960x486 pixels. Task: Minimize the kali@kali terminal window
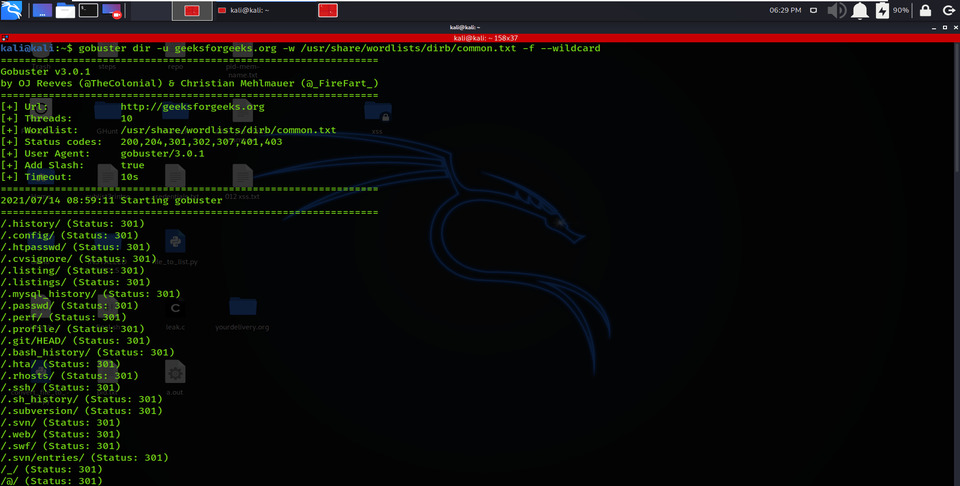click(934, 28)
